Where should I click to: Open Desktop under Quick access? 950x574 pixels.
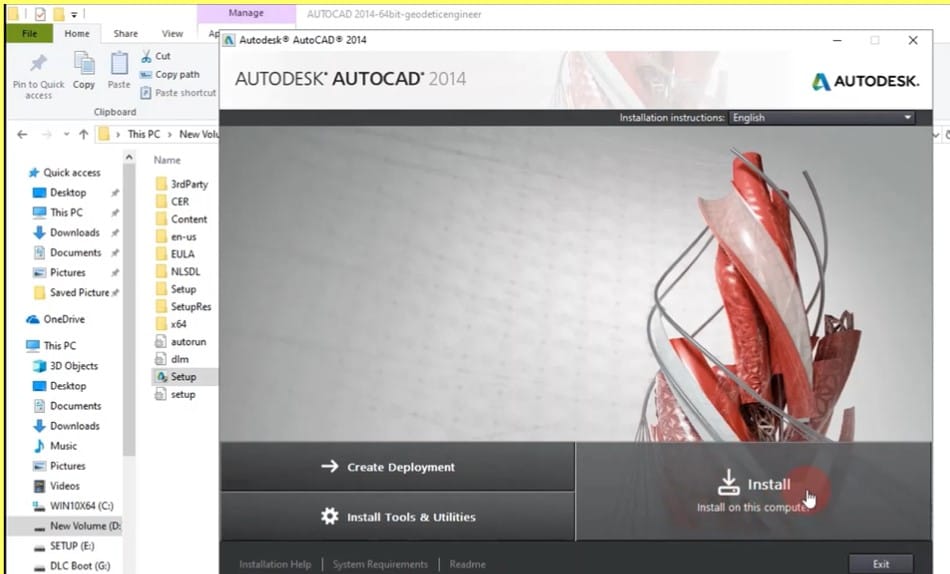pyautogui.click(x=68, y=193)
